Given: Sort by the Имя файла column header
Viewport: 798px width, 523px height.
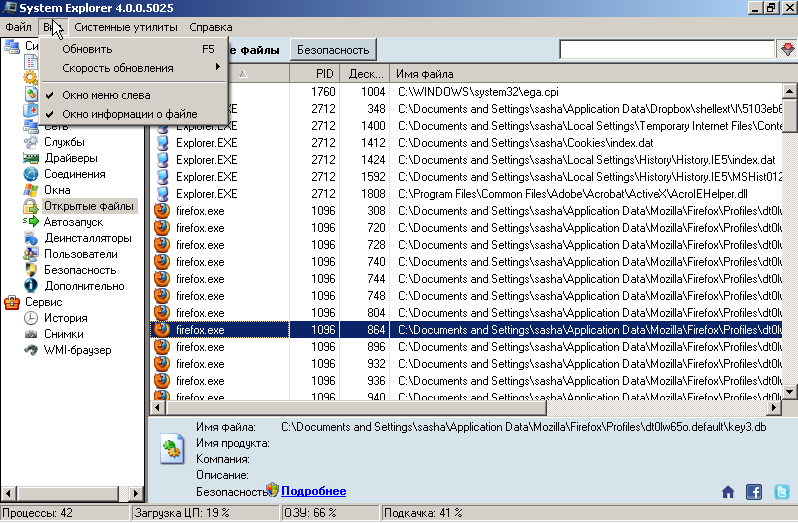Looking at the screenshot, I should tap(585, 74).
